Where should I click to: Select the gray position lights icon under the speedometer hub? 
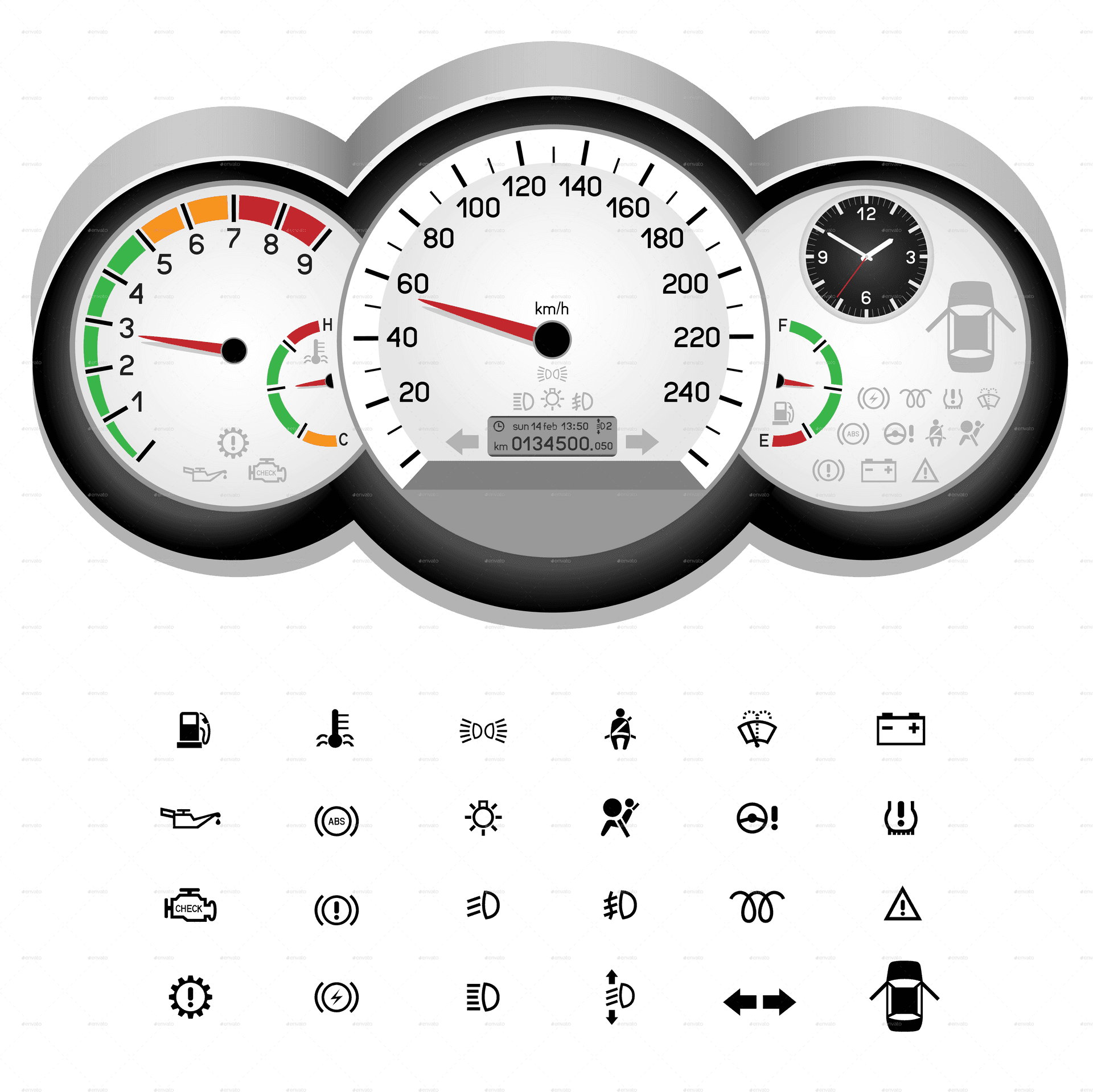(552, 374)
